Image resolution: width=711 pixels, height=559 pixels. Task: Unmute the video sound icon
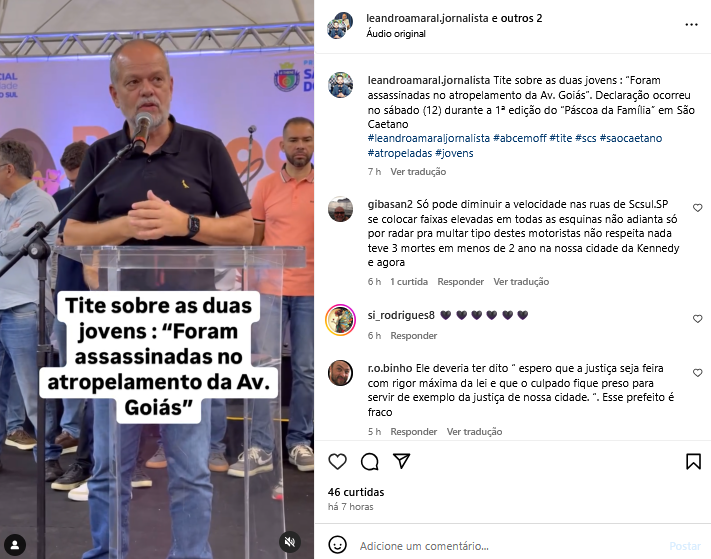pos(290,541)
